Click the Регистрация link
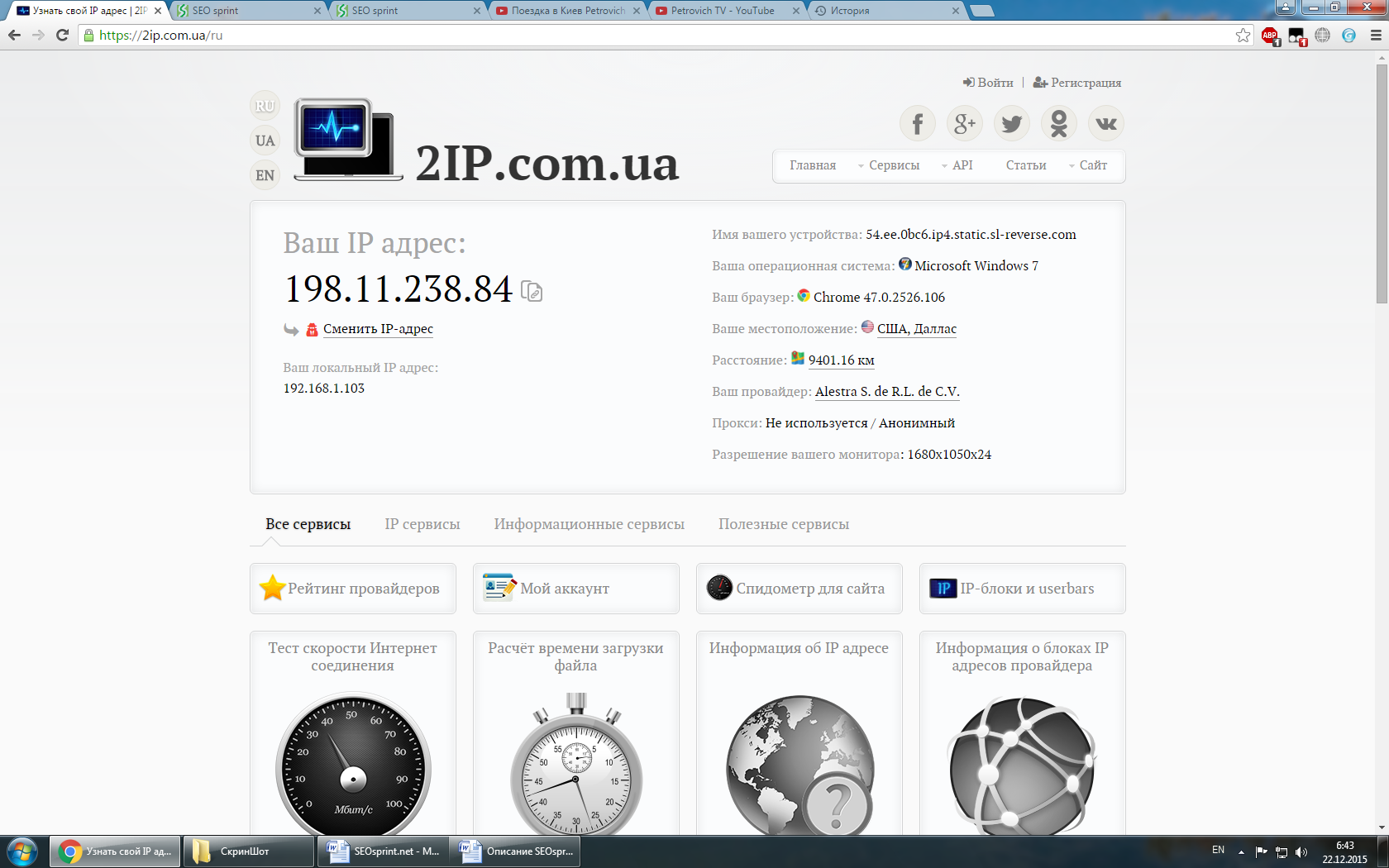 pyautogui.click(x=1077, y=83)
